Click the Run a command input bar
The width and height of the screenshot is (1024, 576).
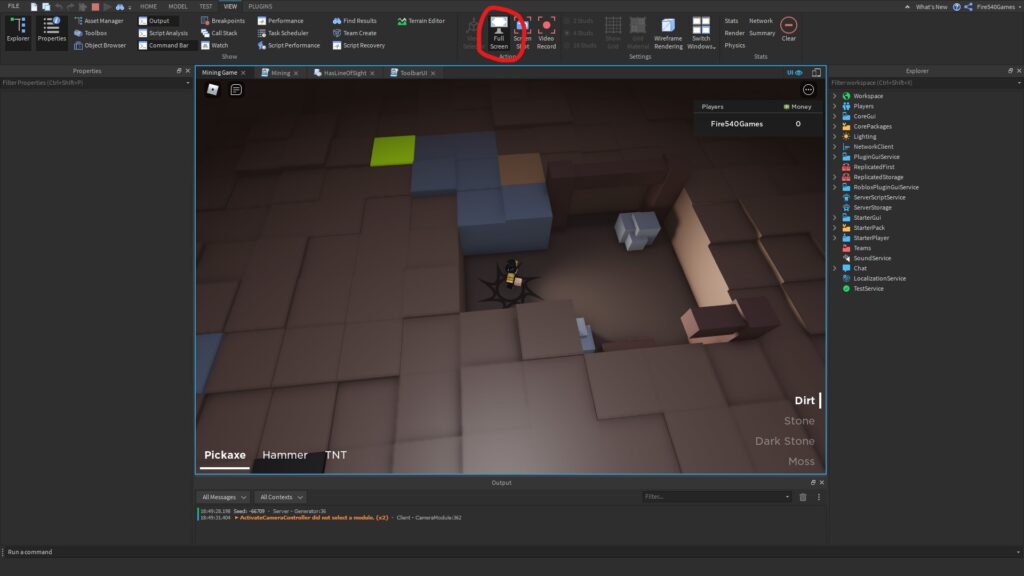(400, 552)
